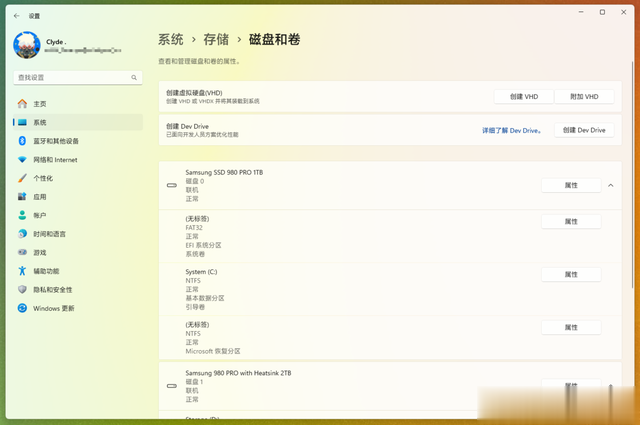
Task: Click the Samsung 980 PRO with Heatsink 2TB title
Action: pyautogui.click(x=238, y=373)
